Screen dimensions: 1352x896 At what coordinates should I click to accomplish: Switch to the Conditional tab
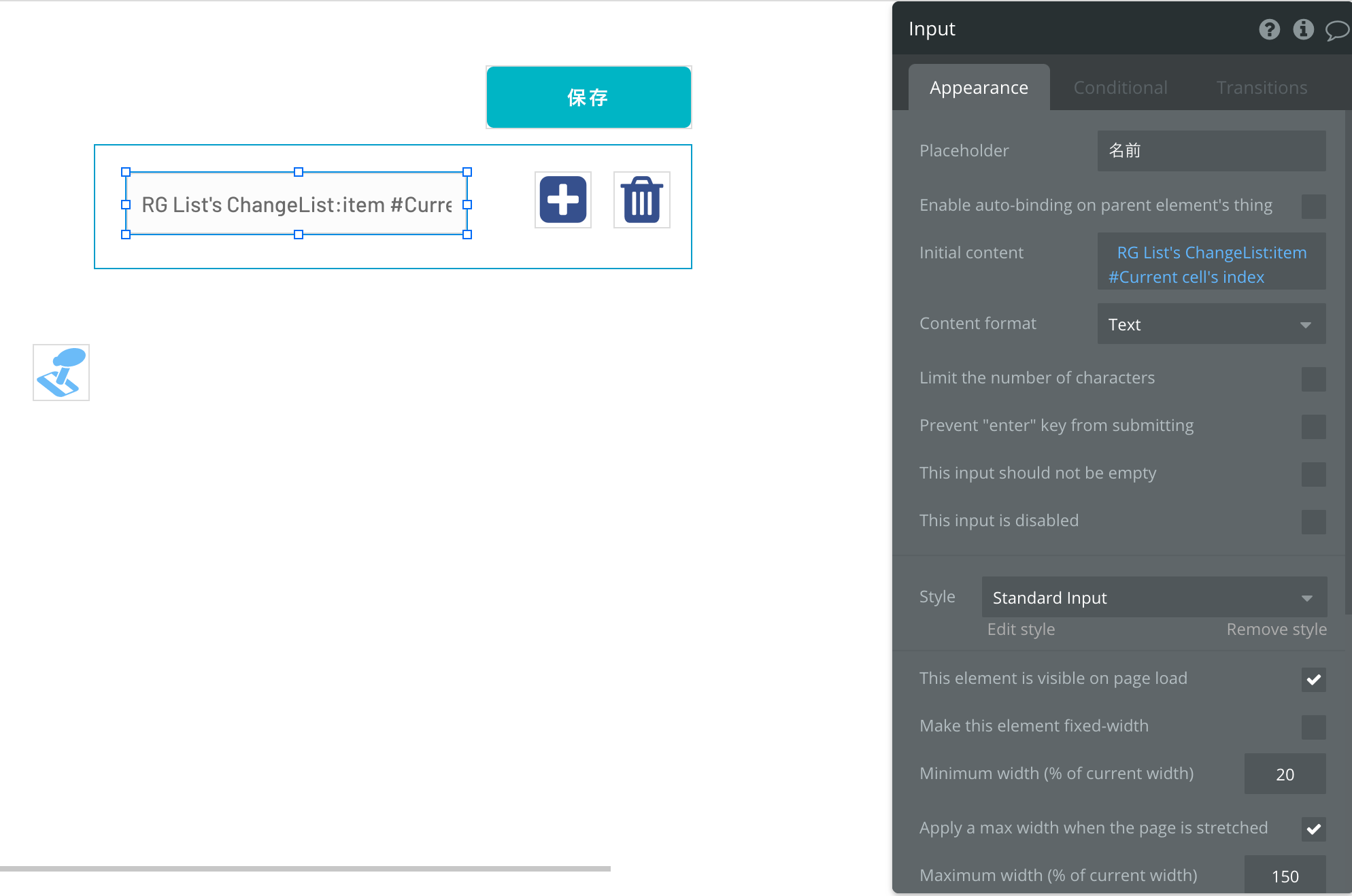pos(1120,88)
